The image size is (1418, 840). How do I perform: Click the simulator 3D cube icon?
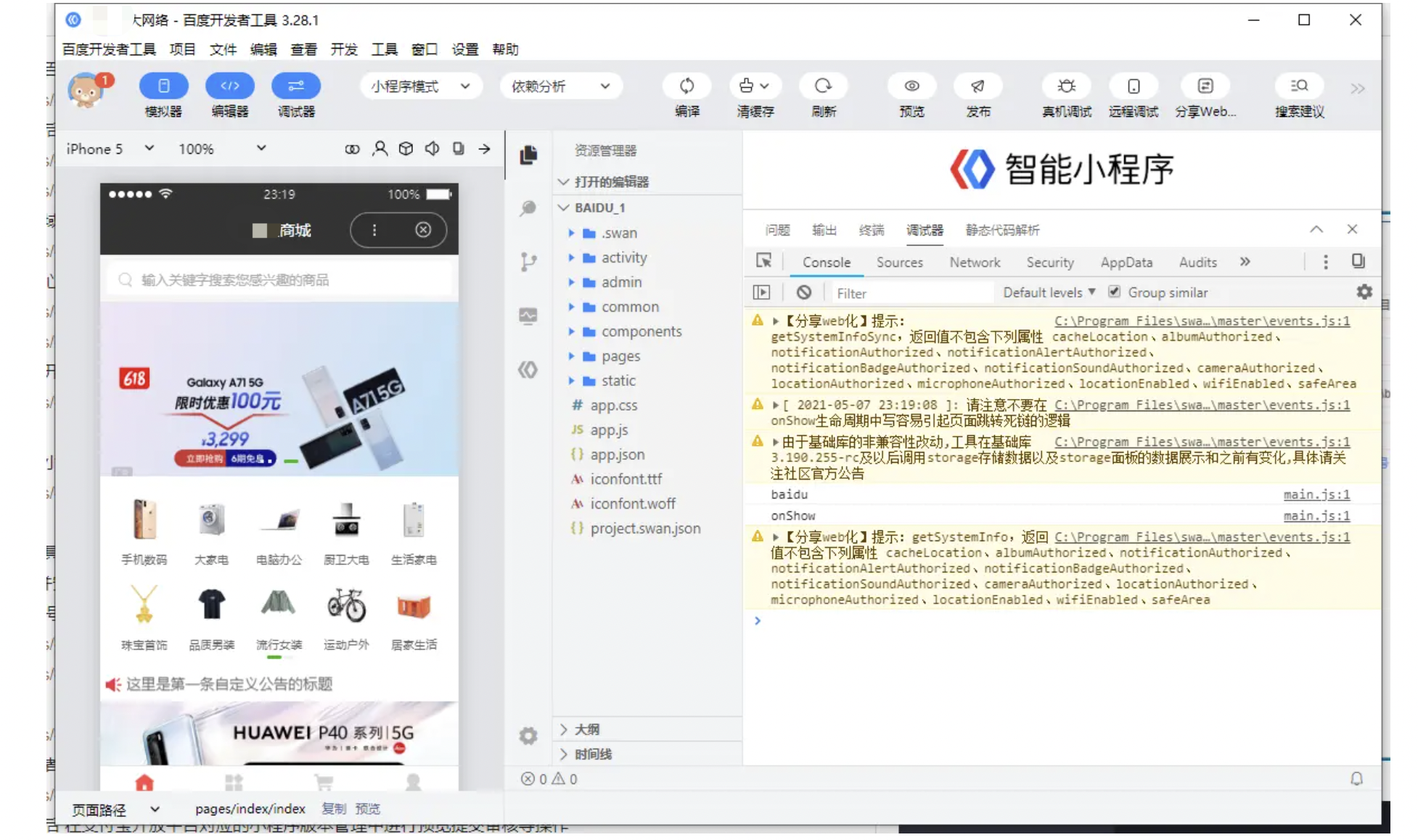[x=406, y=149]
